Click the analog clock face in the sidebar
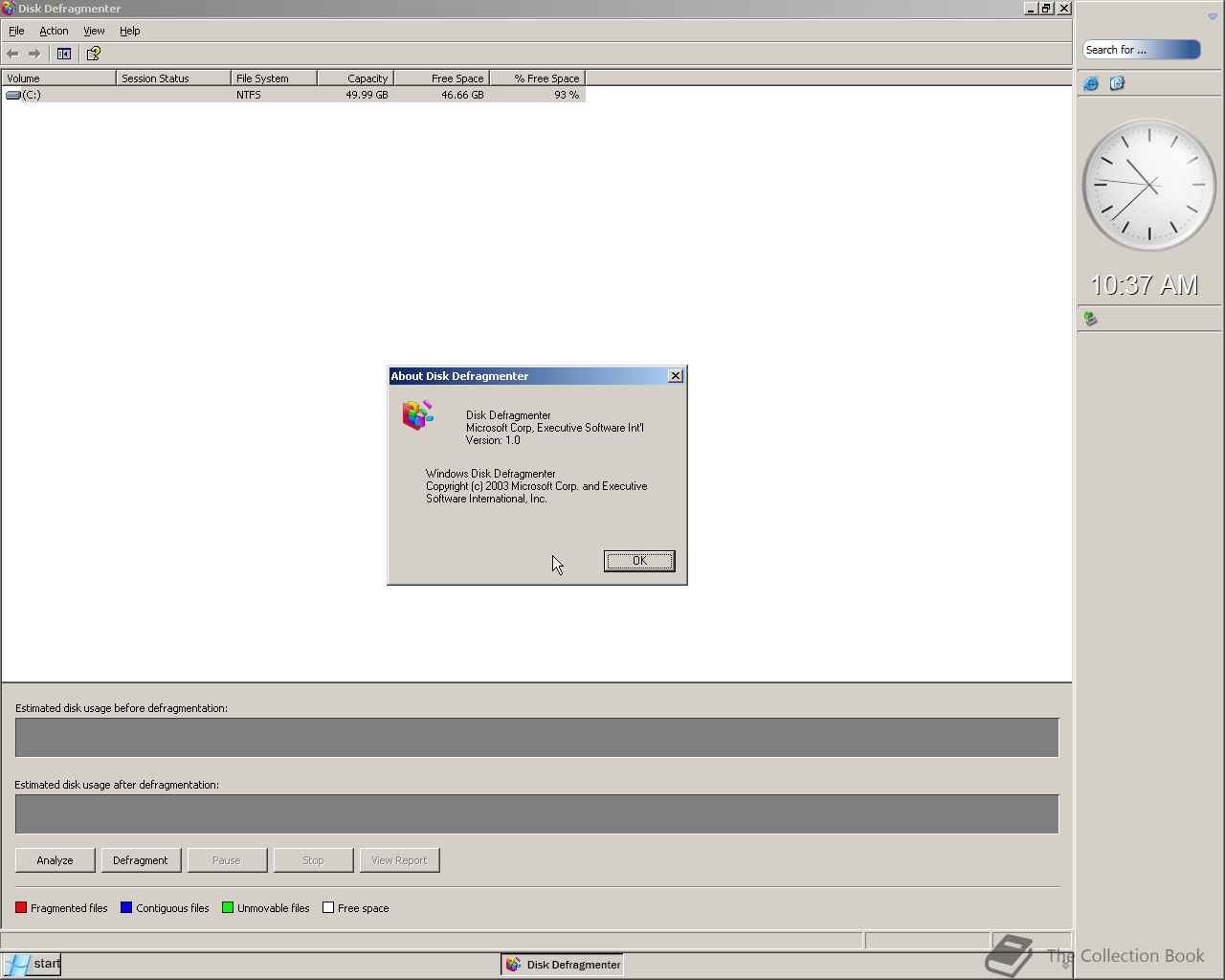 (x=1148, y=185)
